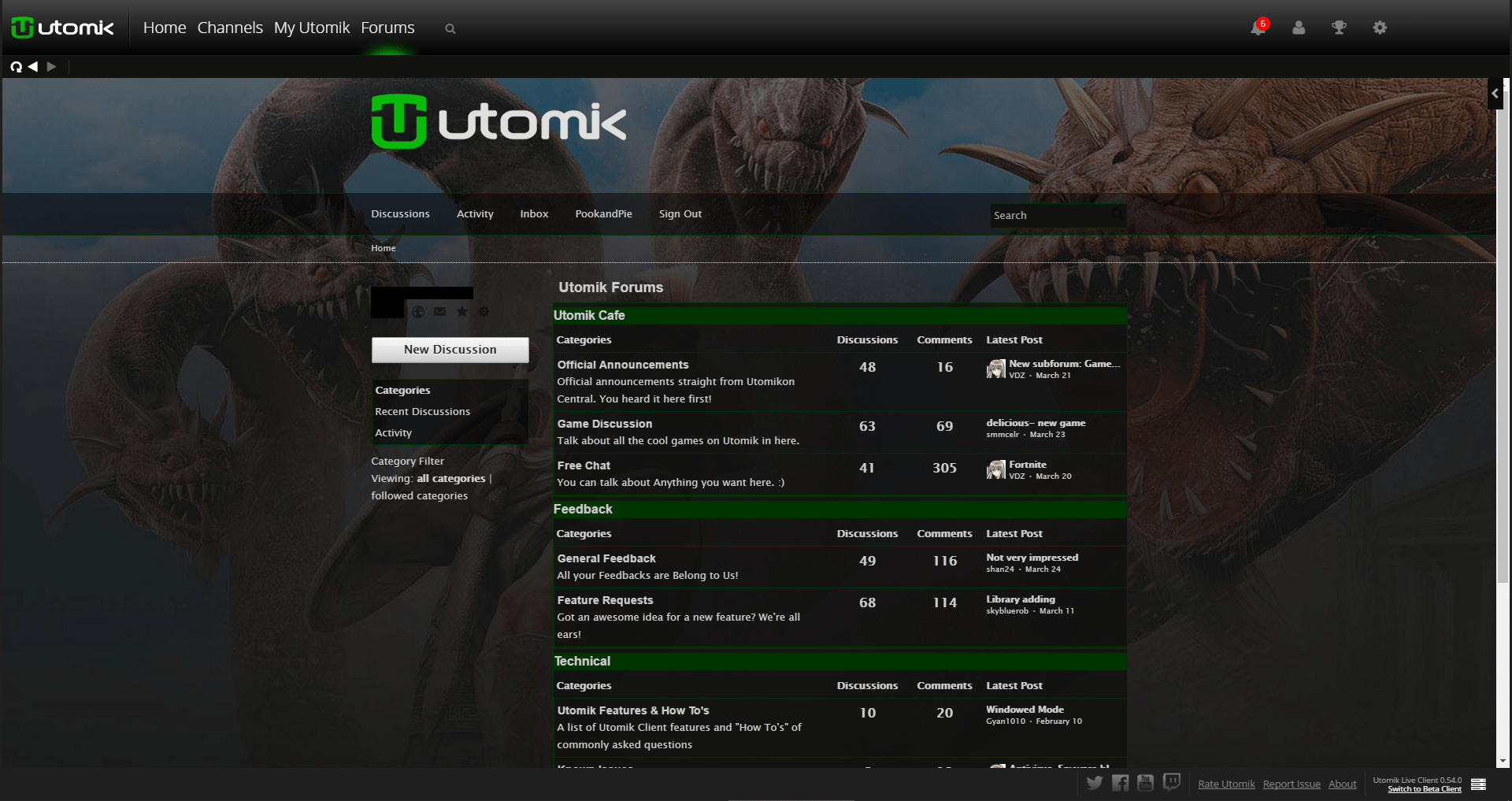Open the server list icon in status bar
The image size is (1512, 801).
coord(1478,784)
